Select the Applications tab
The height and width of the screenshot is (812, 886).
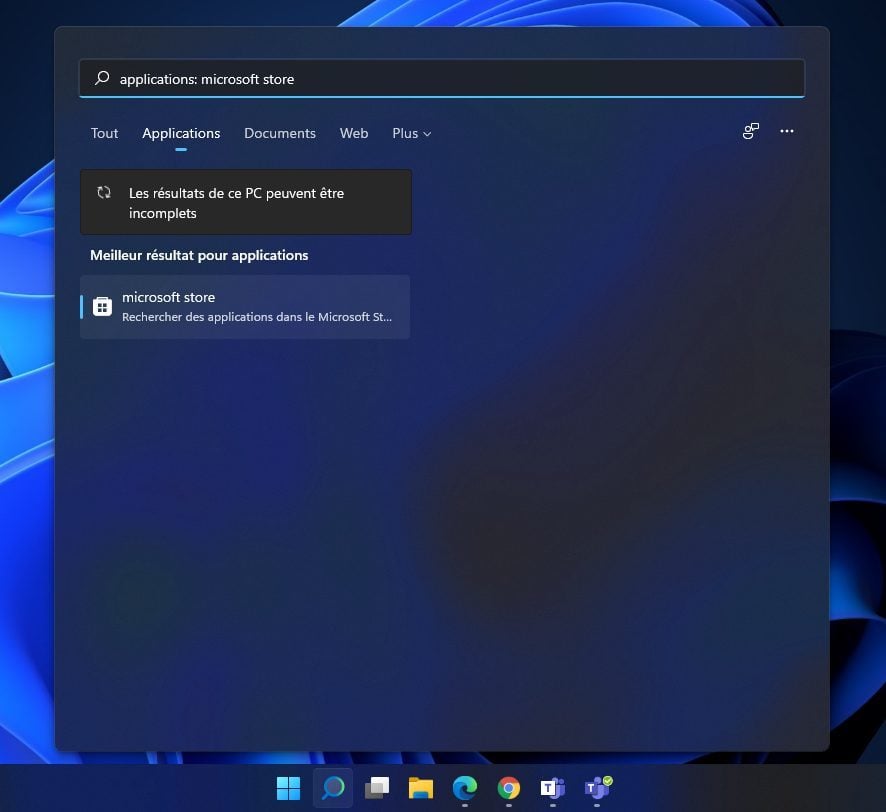tap(181, 133)
